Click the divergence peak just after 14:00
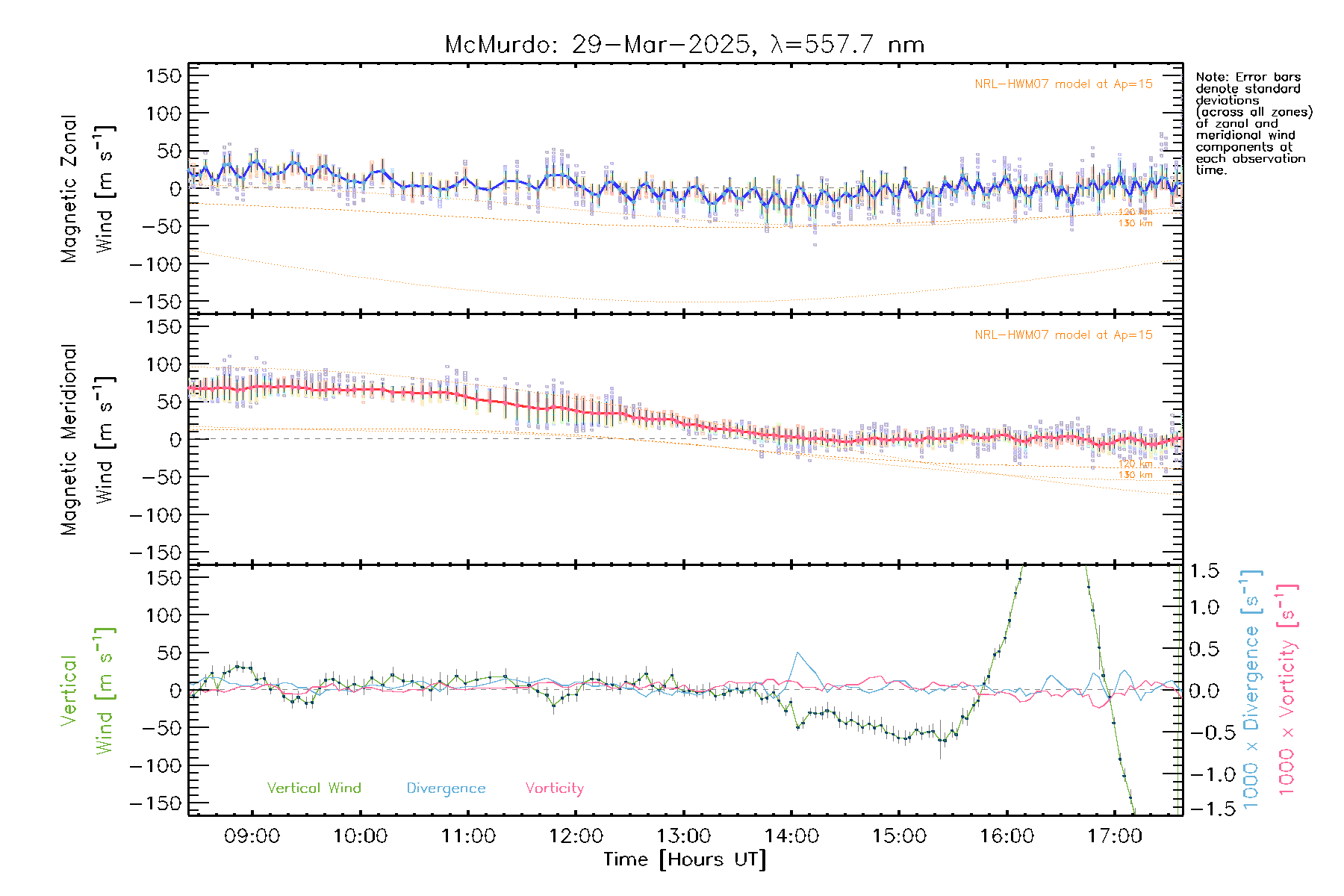The height and width of the screenshot is (896, 1344). tap(798, 653)
